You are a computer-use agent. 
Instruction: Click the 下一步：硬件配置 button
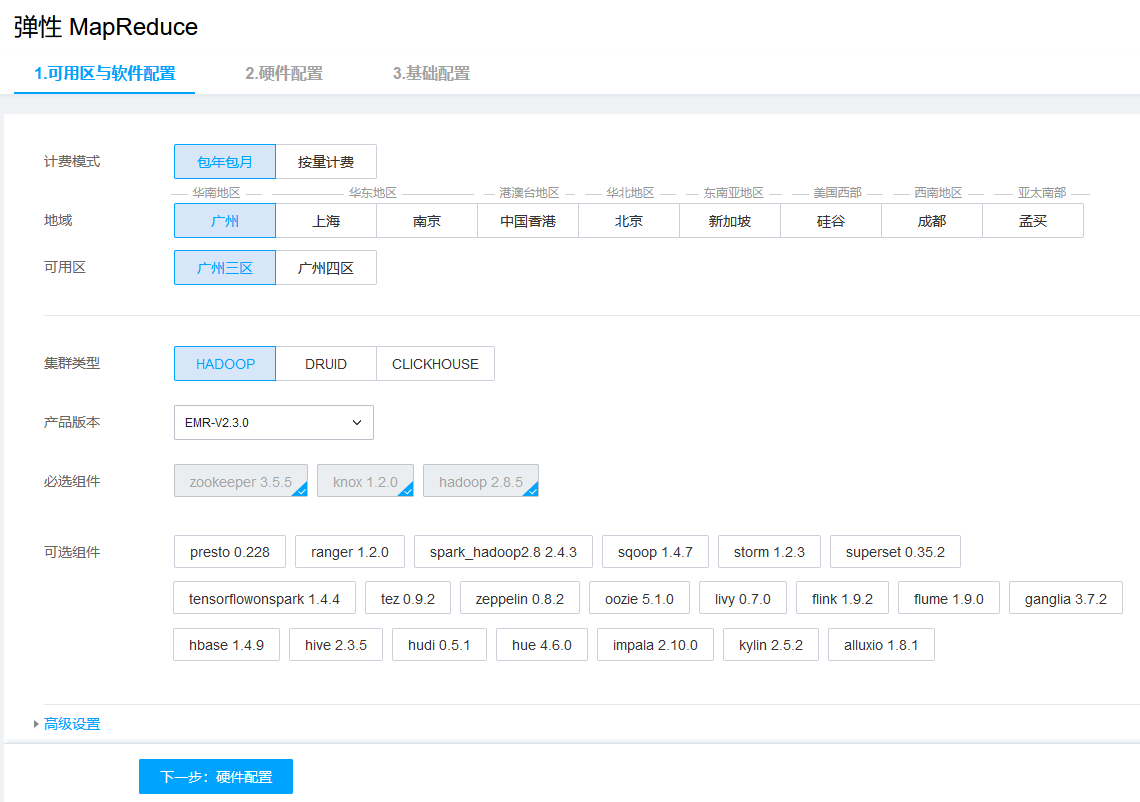point(215,776)
